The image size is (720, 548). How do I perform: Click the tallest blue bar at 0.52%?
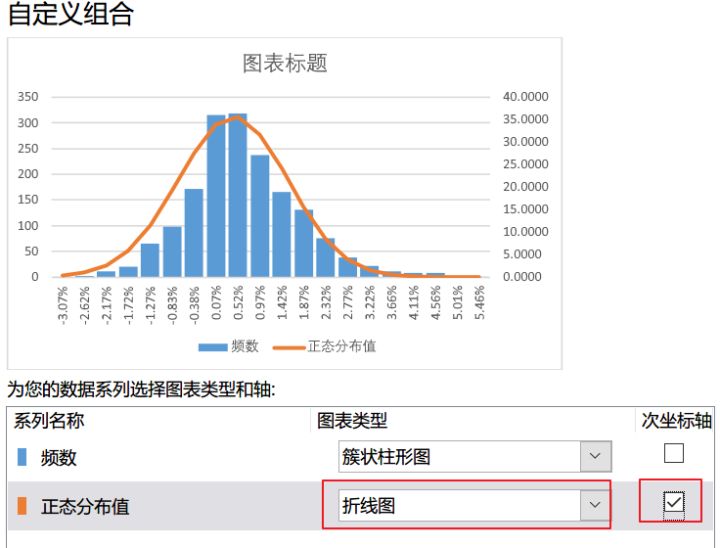pos(238,196)
